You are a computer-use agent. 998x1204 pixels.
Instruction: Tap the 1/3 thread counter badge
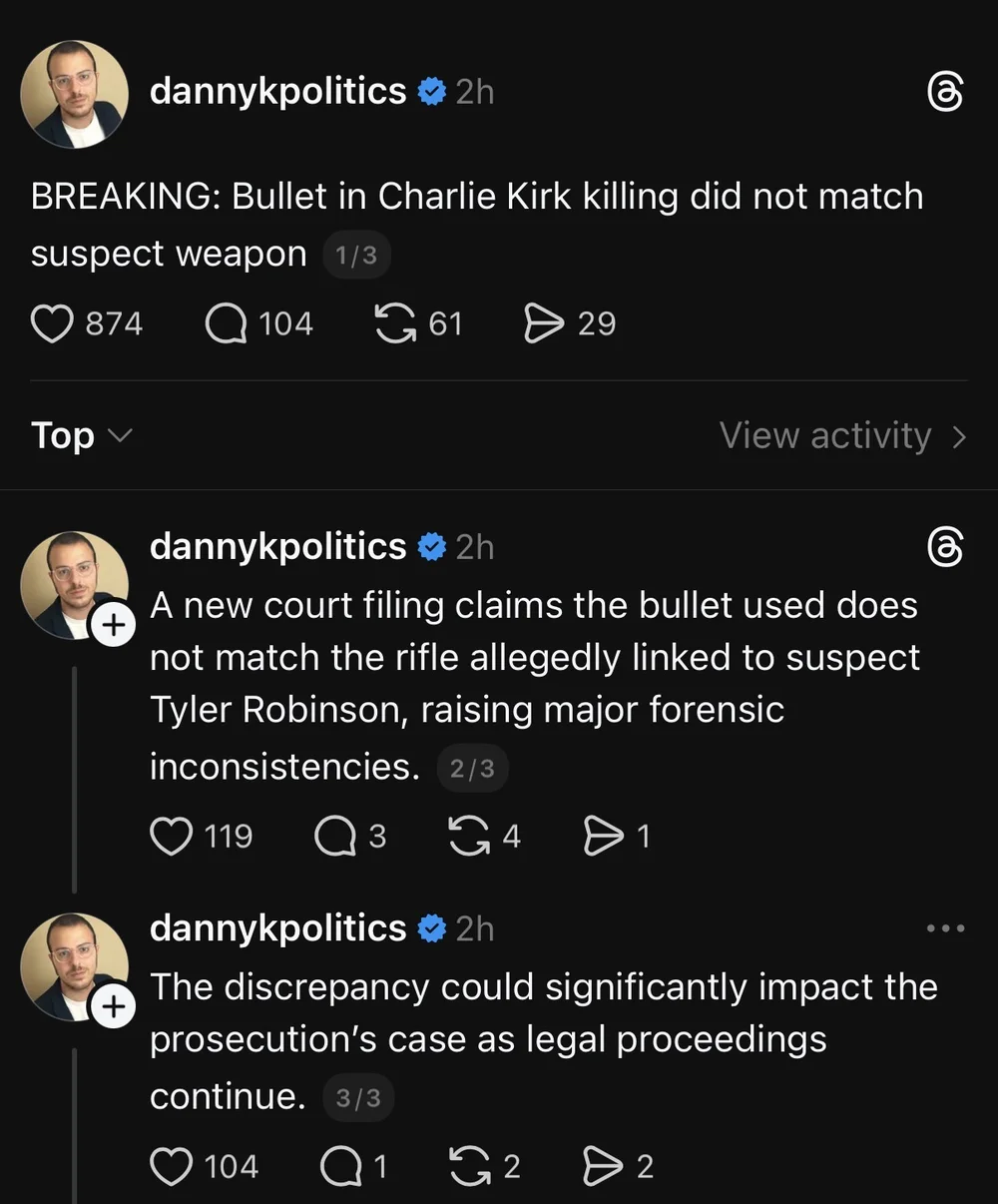(356, 256)
